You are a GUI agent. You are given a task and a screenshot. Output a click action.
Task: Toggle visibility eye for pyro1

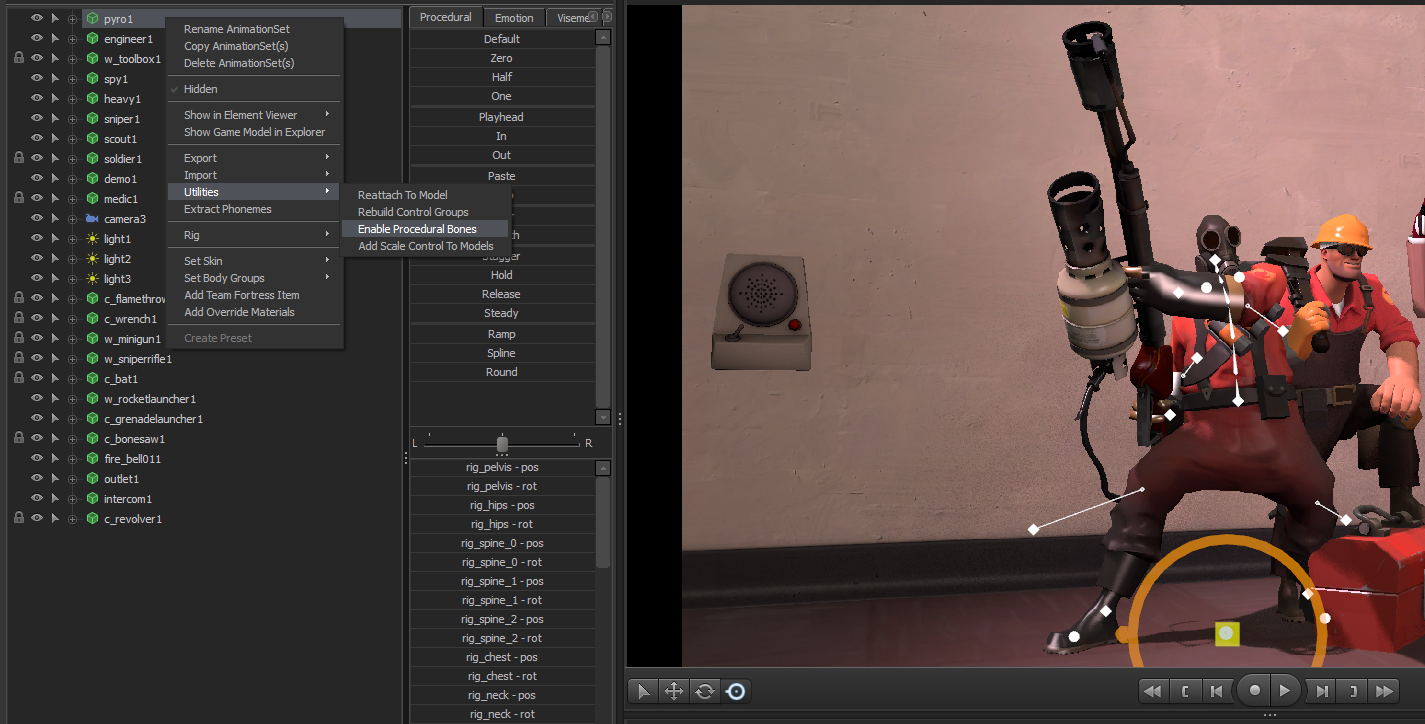pos(37,19)
